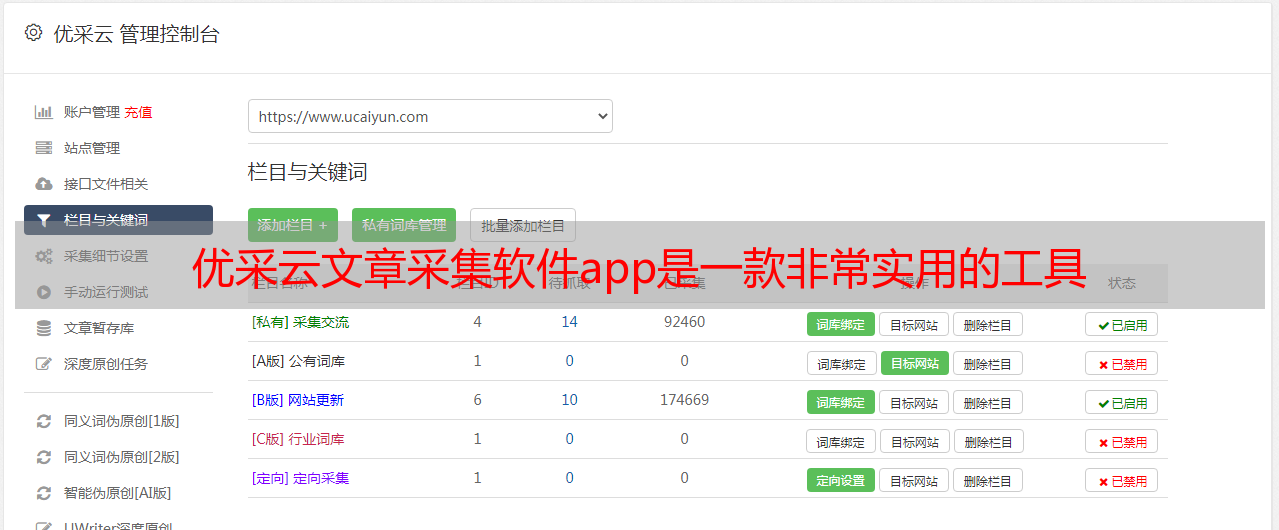Click the server icon for 站点管理
The height and width of the screenshot is (530, 1279).
click(x=43, y=148)
